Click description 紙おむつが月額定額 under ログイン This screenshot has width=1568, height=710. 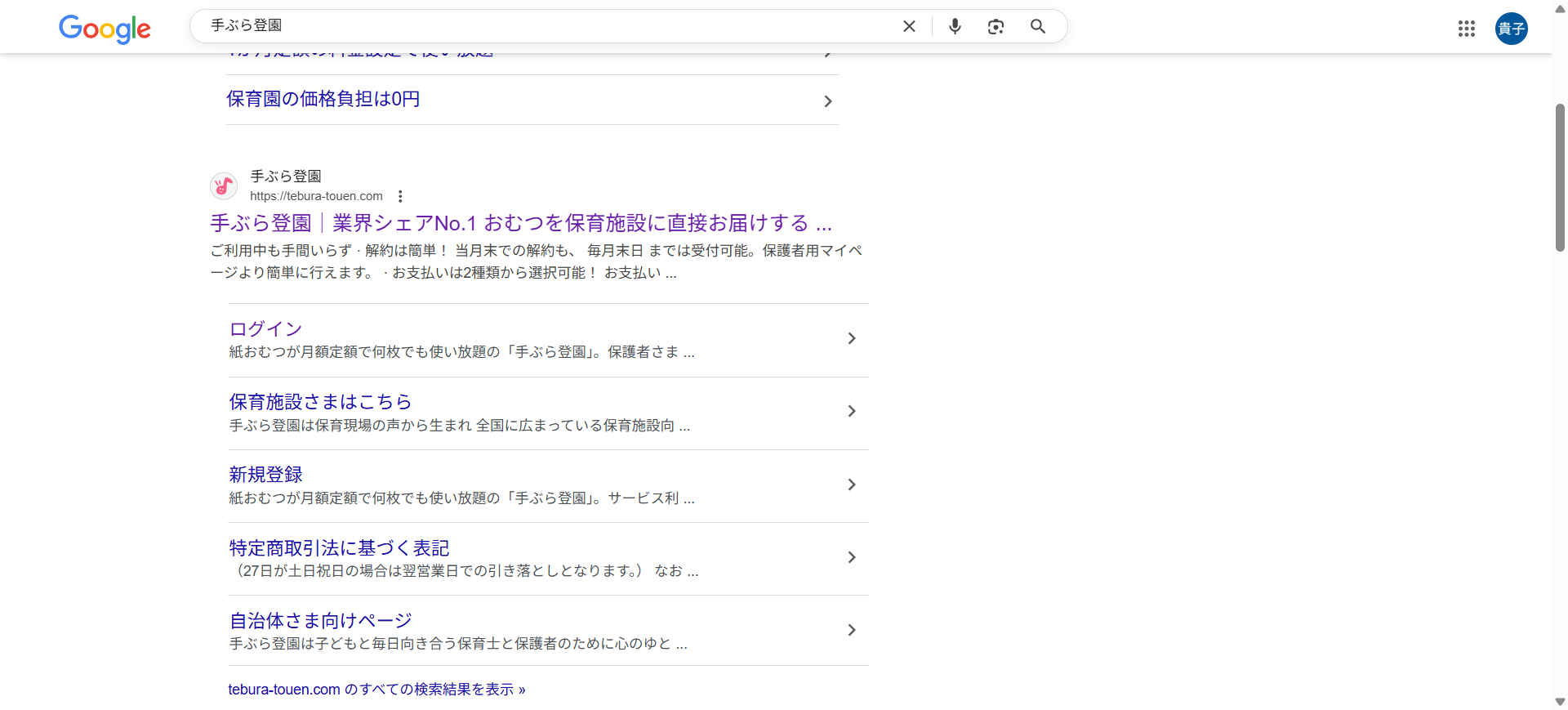point(461,352)
